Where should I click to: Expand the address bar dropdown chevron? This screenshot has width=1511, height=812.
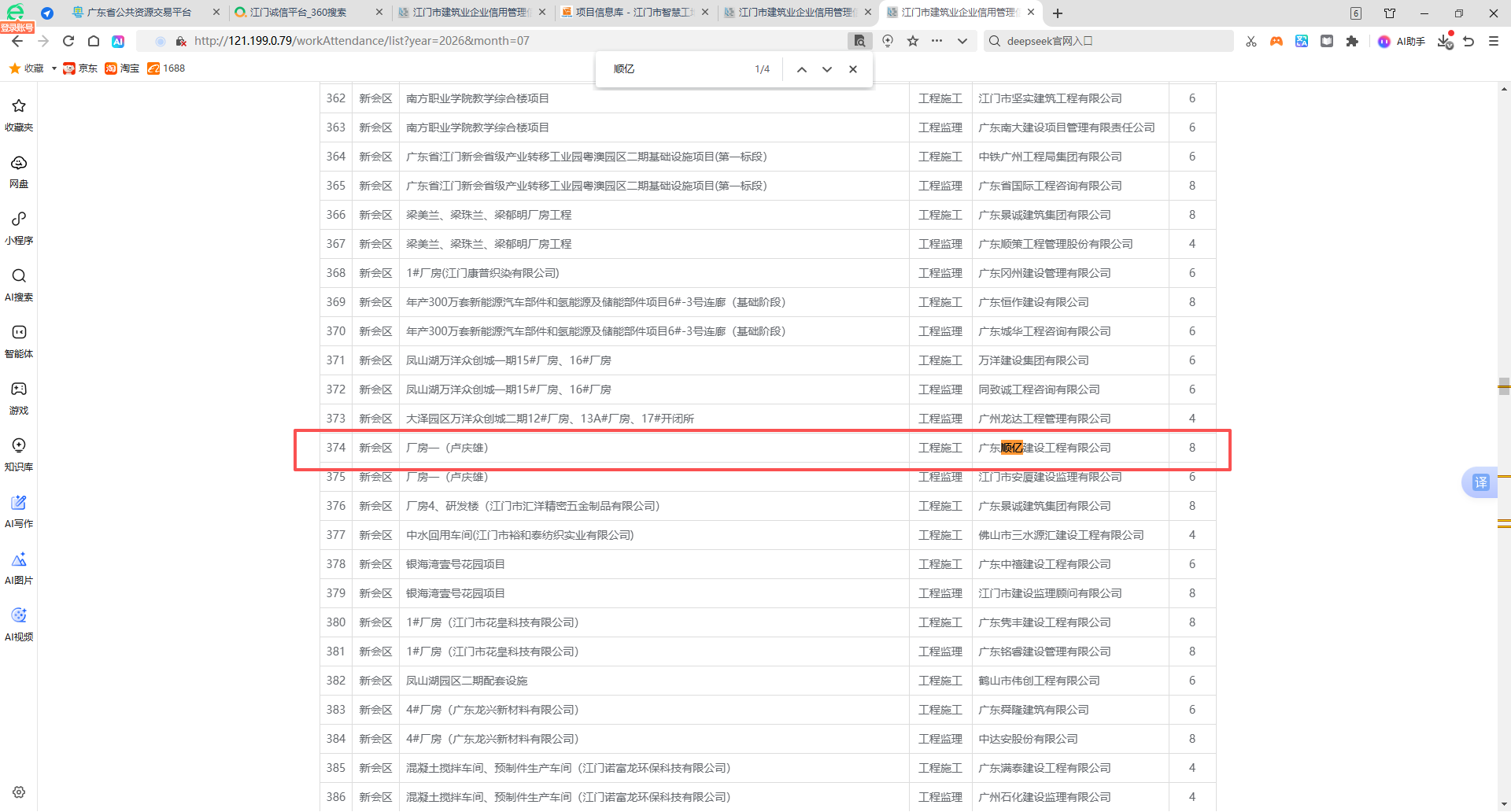coord(962,41)
